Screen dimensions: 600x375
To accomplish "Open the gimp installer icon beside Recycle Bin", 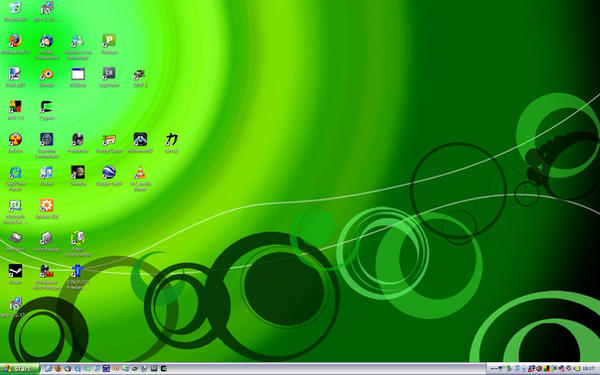I will [47, 8].
